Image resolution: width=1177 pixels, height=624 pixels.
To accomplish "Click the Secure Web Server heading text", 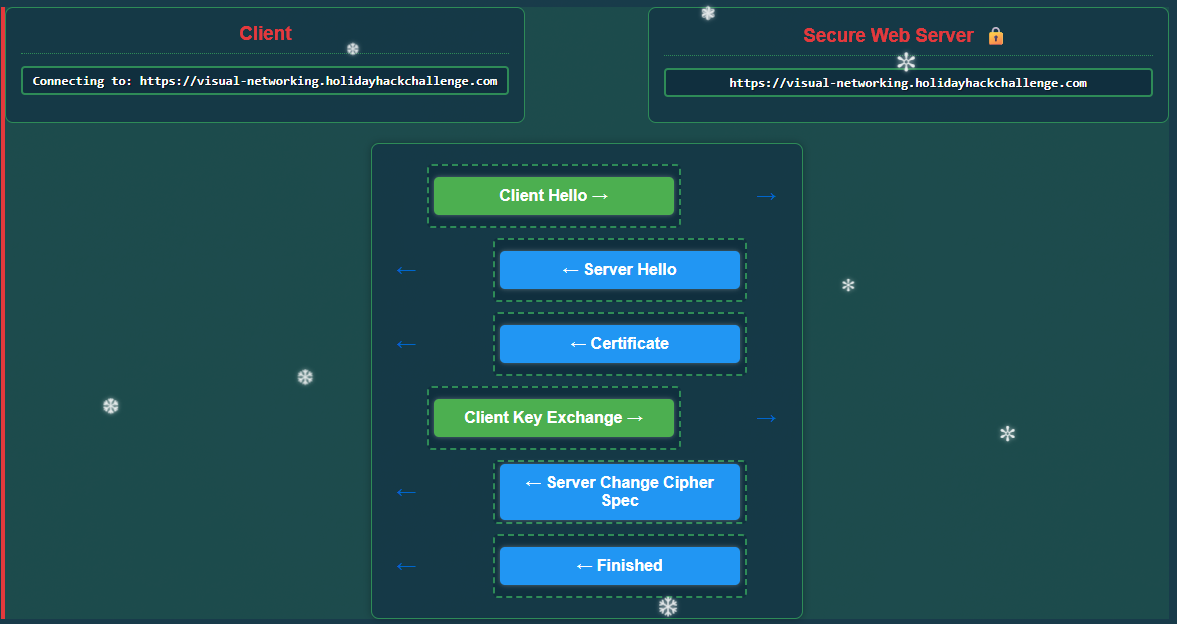I will (888, 35).
